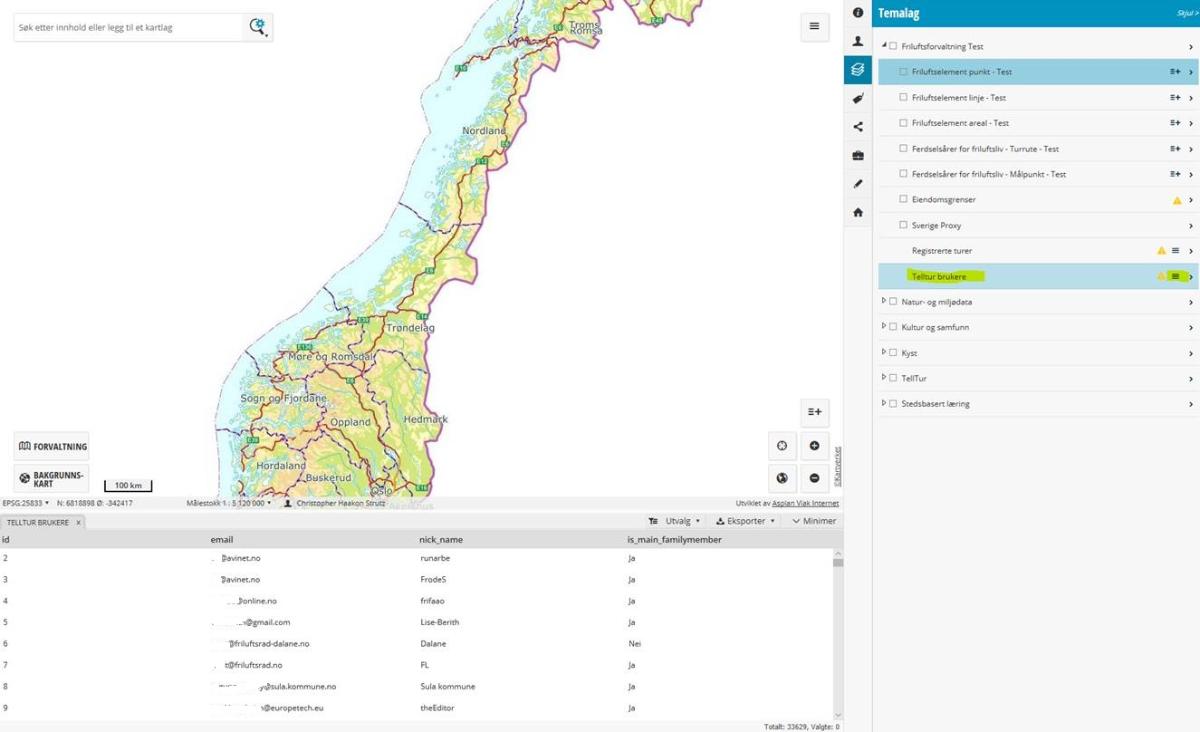This screenshot has width=1200, height=732.
Task: Select the layers sidebar icon
Action: (x=858, y=70)
